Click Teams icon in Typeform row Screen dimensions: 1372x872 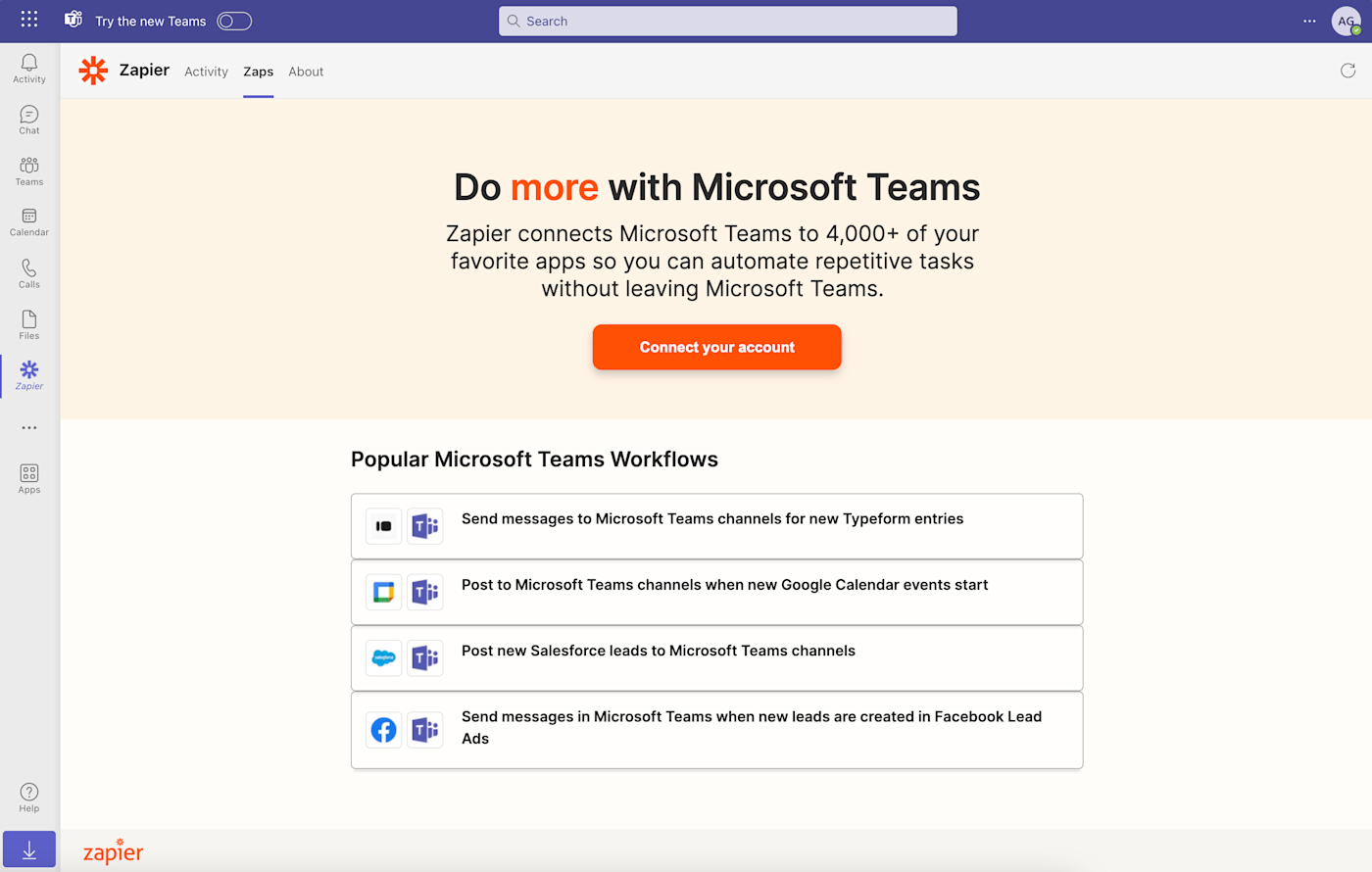click(425, 526)
